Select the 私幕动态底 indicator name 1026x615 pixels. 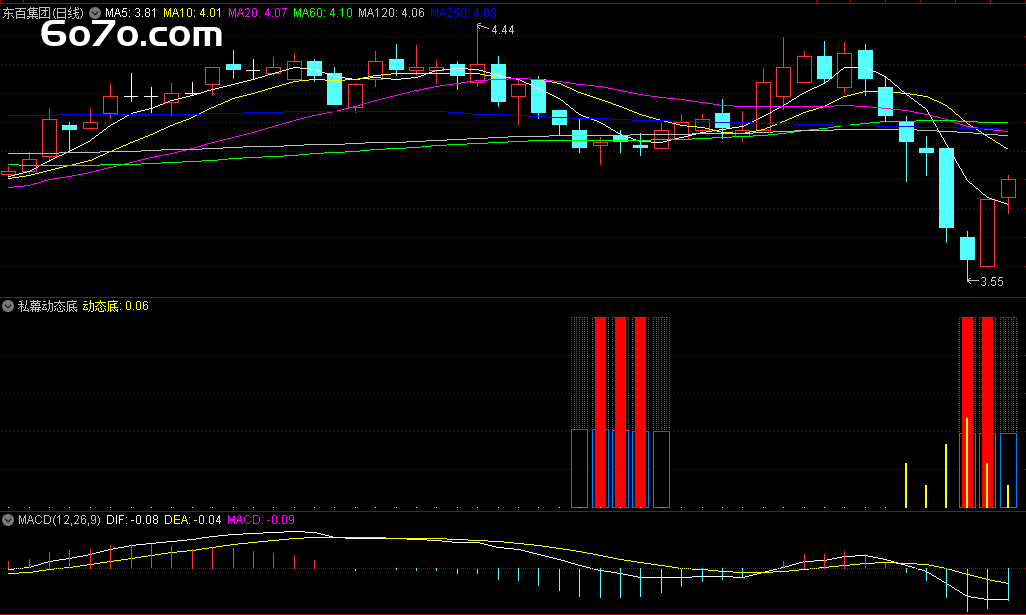click(47, 306)
